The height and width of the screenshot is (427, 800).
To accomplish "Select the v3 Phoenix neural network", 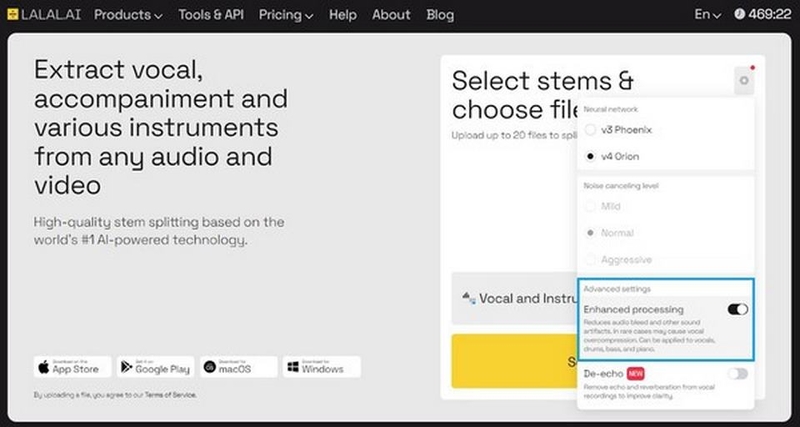I will [x=590, y=130].
